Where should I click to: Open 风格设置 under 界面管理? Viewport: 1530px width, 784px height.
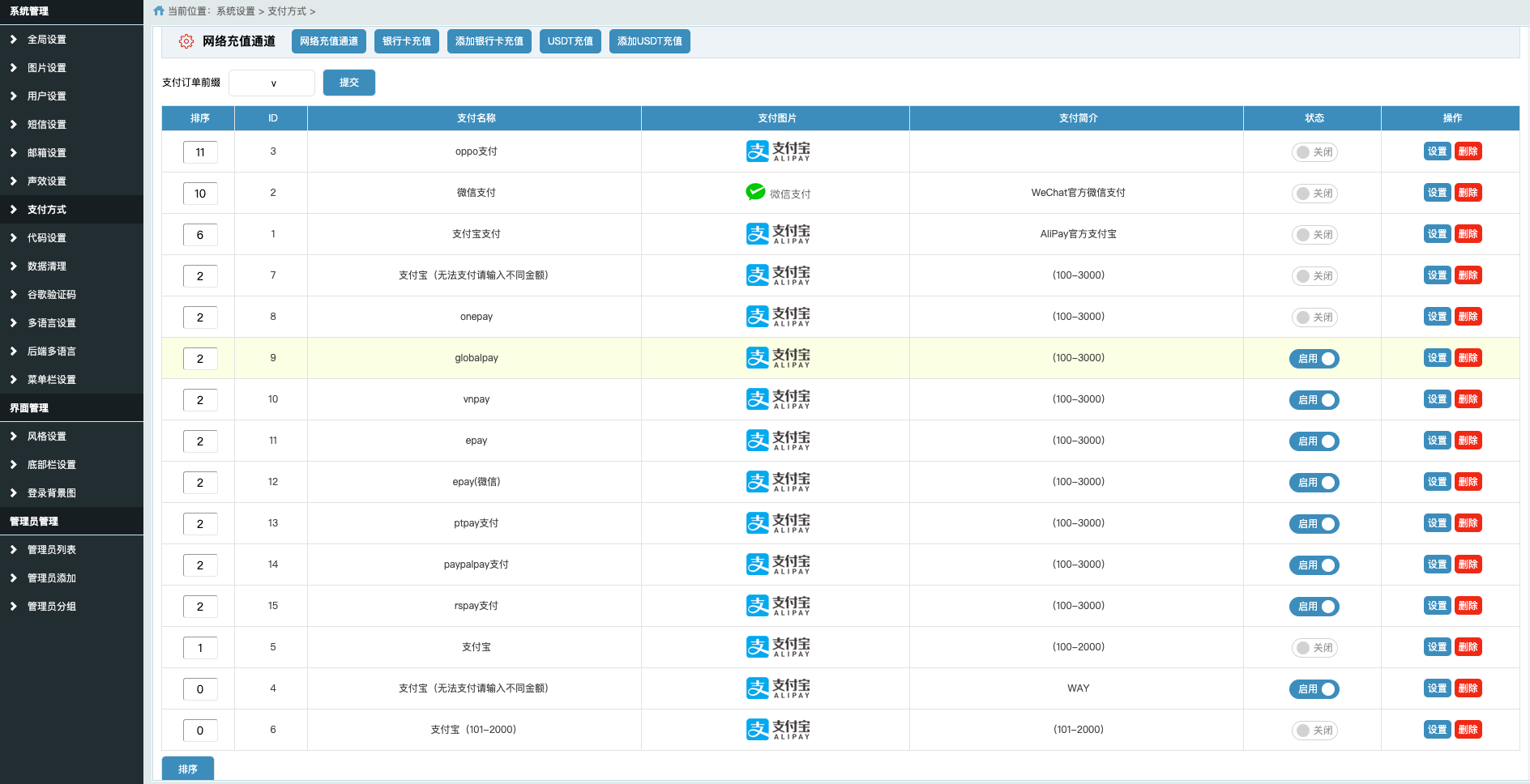pos(71,437)
